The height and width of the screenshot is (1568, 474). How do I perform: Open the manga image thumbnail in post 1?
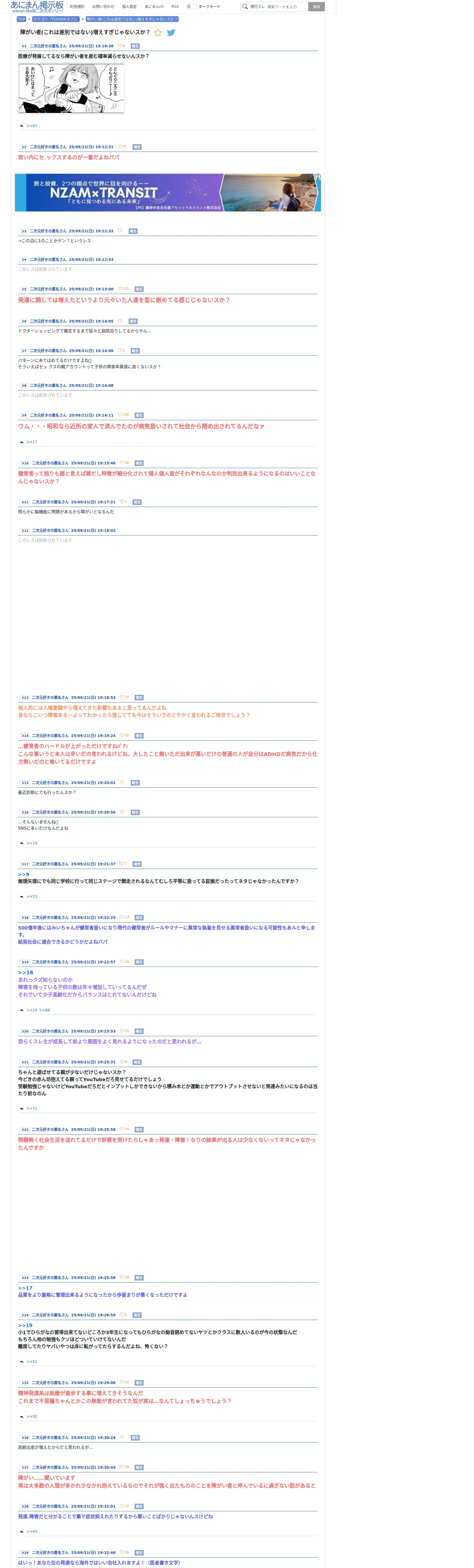71,89
